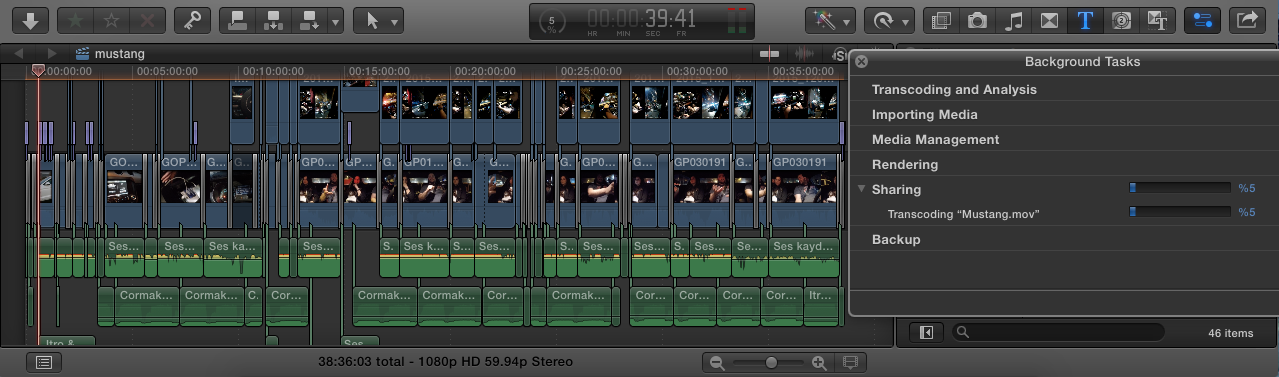Toggle the Titles Browser T button
Image resolution: width=1279 pixels, height=377 pixels.
point(1085,20)
